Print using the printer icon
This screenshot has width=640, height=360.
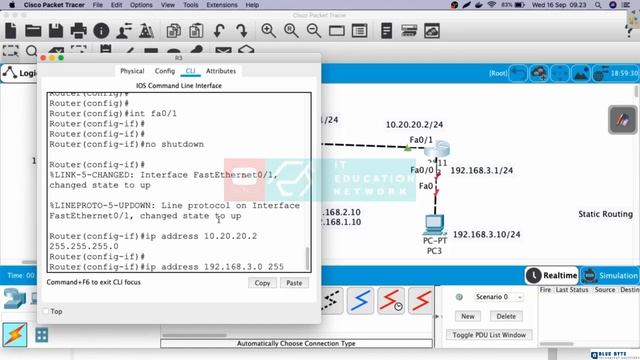[78, 31]
